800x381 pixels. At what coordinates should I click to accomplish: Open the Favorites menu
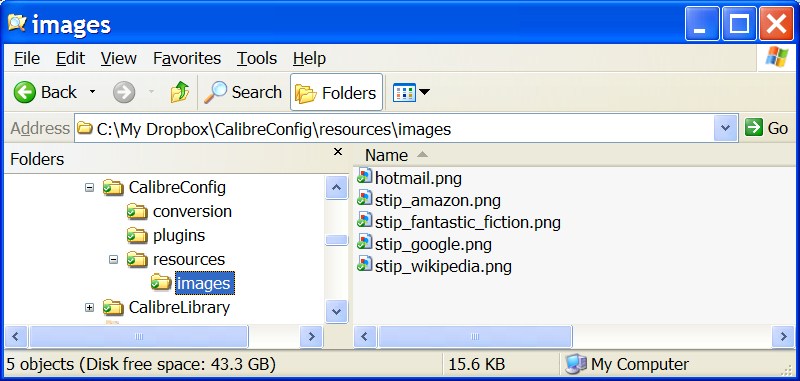tap(187, 59)
